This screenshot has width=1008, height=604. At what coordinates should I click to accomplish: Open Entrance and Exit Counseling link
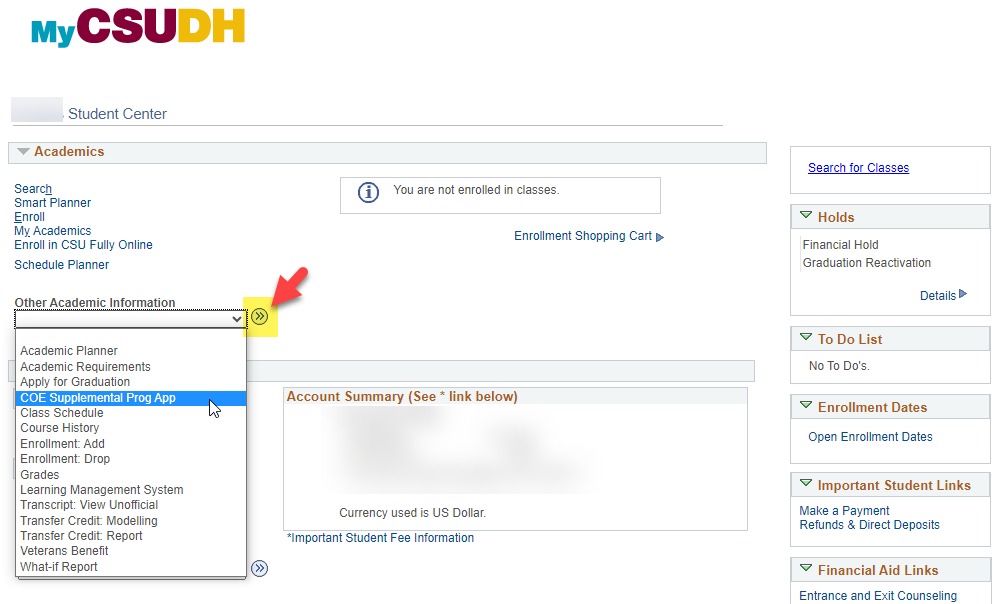pyautogui.click(x=878, y=596)
